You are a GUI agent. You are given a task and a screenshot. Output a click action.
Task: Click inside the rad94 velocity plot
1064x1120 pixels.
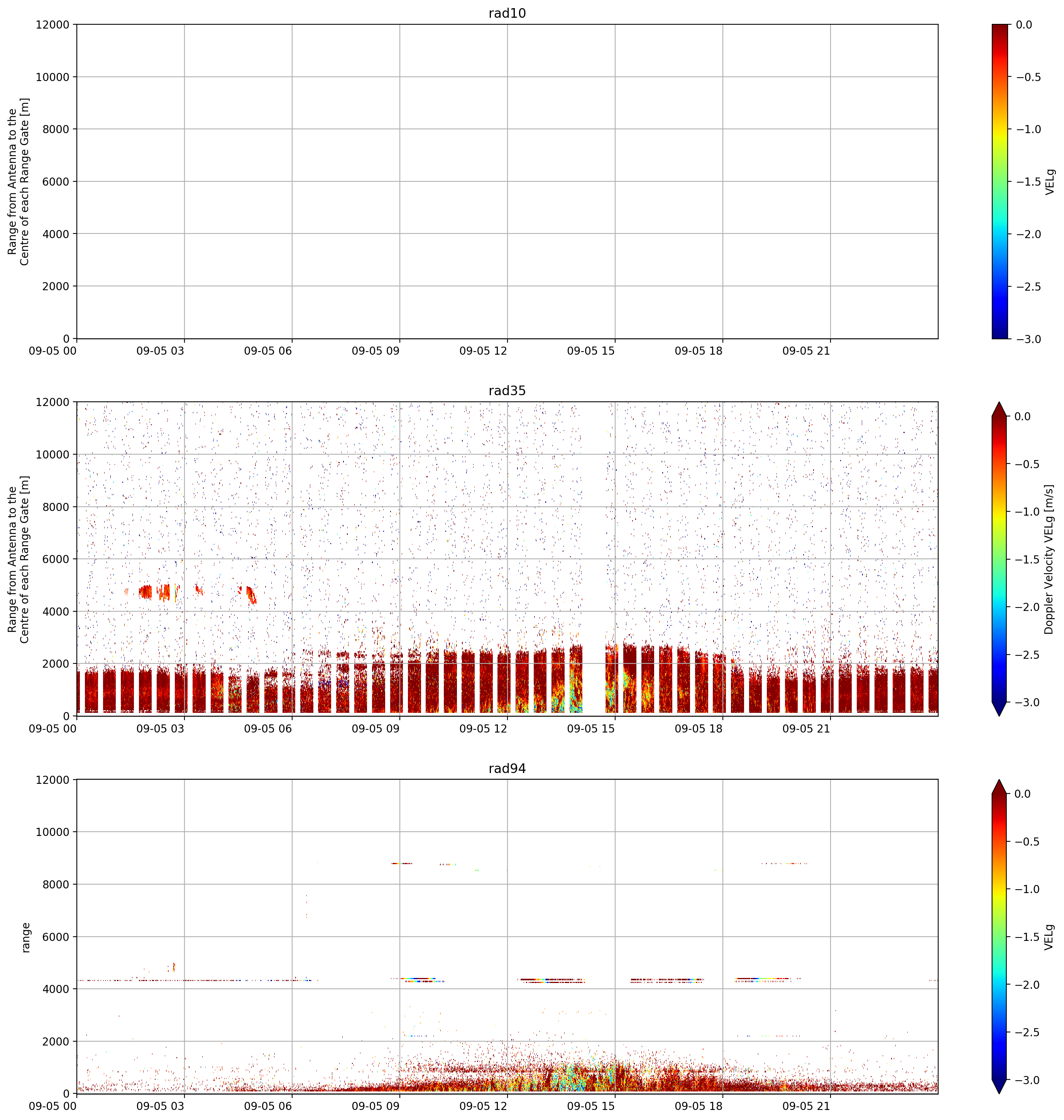[507, 937]
